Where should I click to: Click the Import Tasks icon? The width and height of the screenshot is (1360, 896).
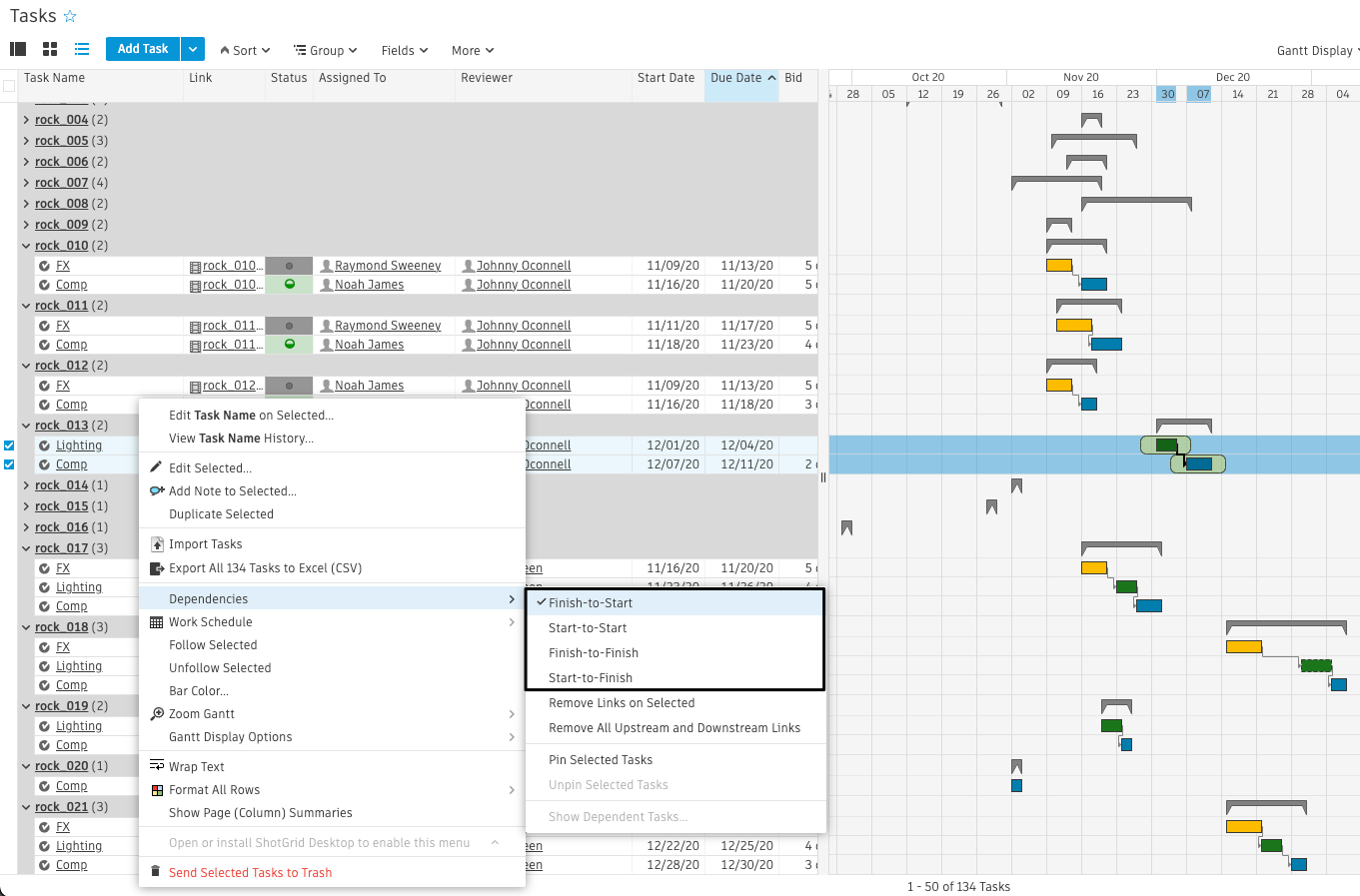tap(157, 543)
